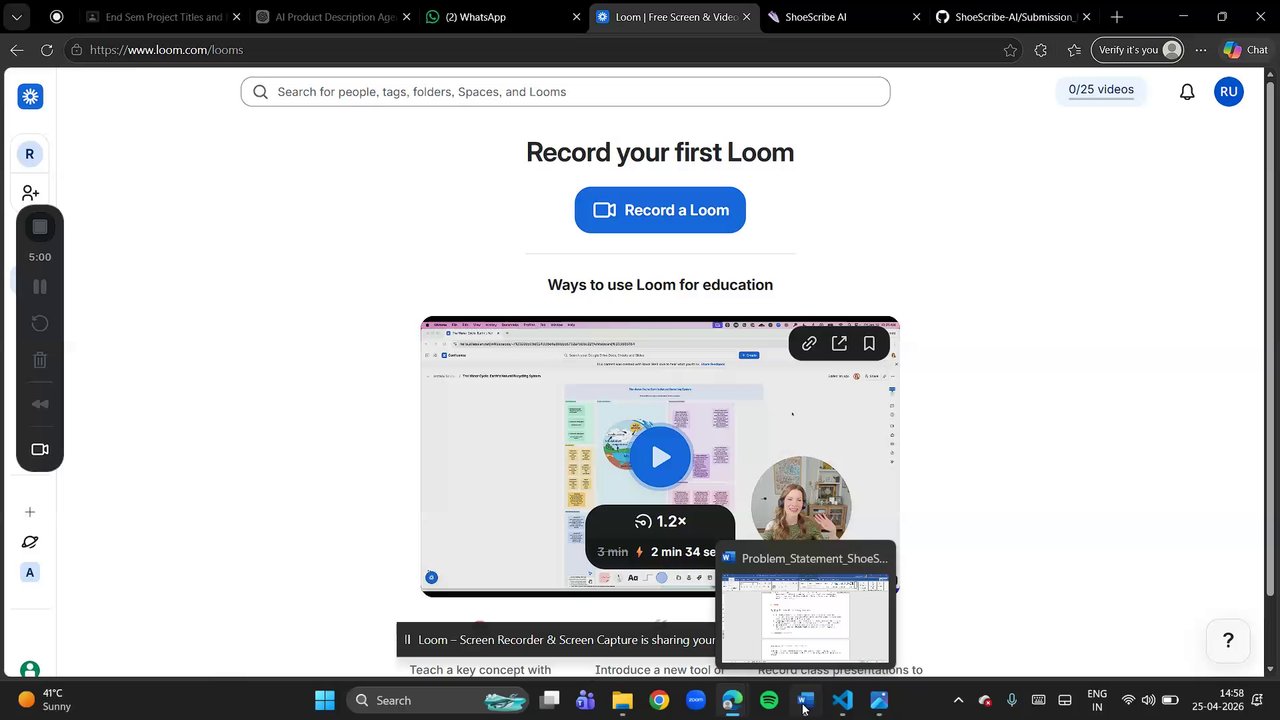The image size is (1280, 720).
Task: Click Record a Loom button
Action: point(660,210)
